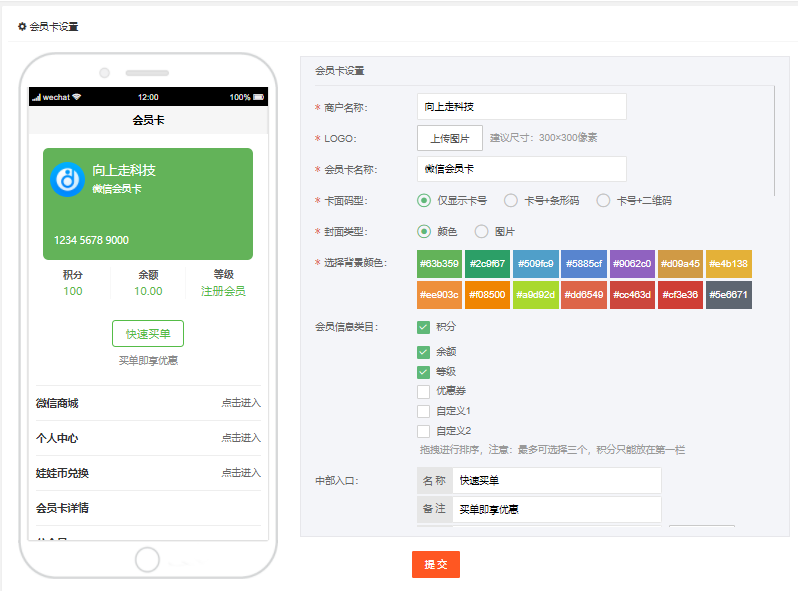The image size is (798, 591).
Task: Tap the 快速买单 button in the preview
Action: (x=148, y=334)
